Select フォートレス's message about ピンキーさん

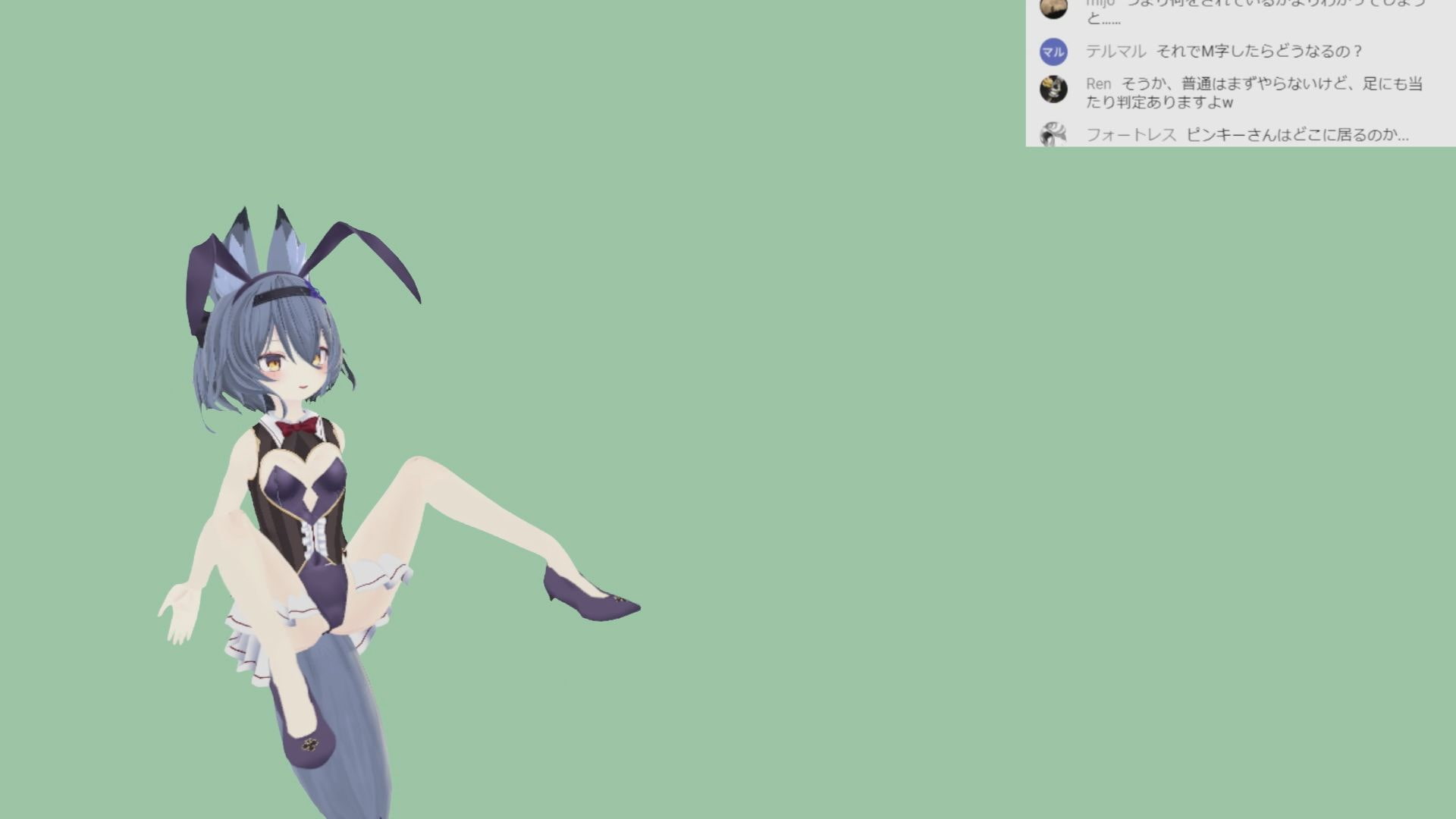pyautogui.click(x=1297, y=135)
